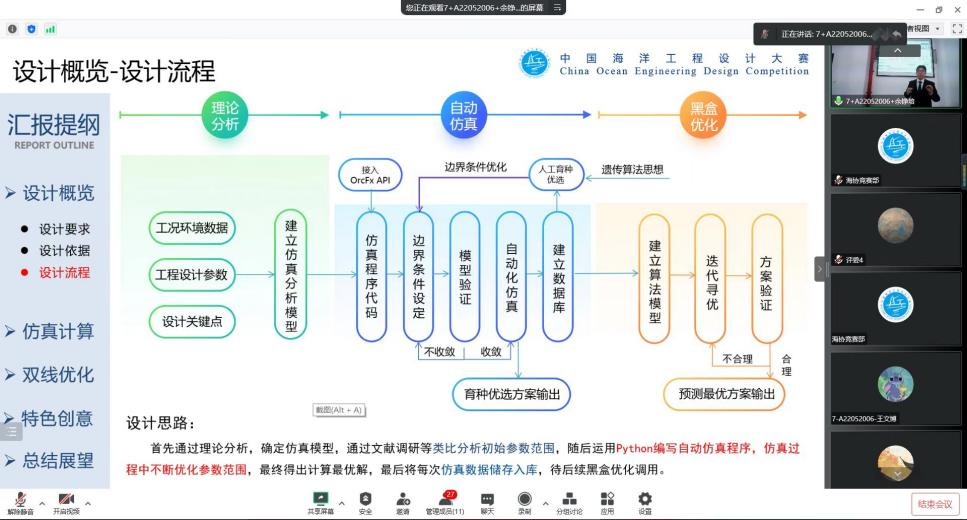Collapse the participant video side panel
Screen dimensions: 967x520
click(x=820, y=269)
